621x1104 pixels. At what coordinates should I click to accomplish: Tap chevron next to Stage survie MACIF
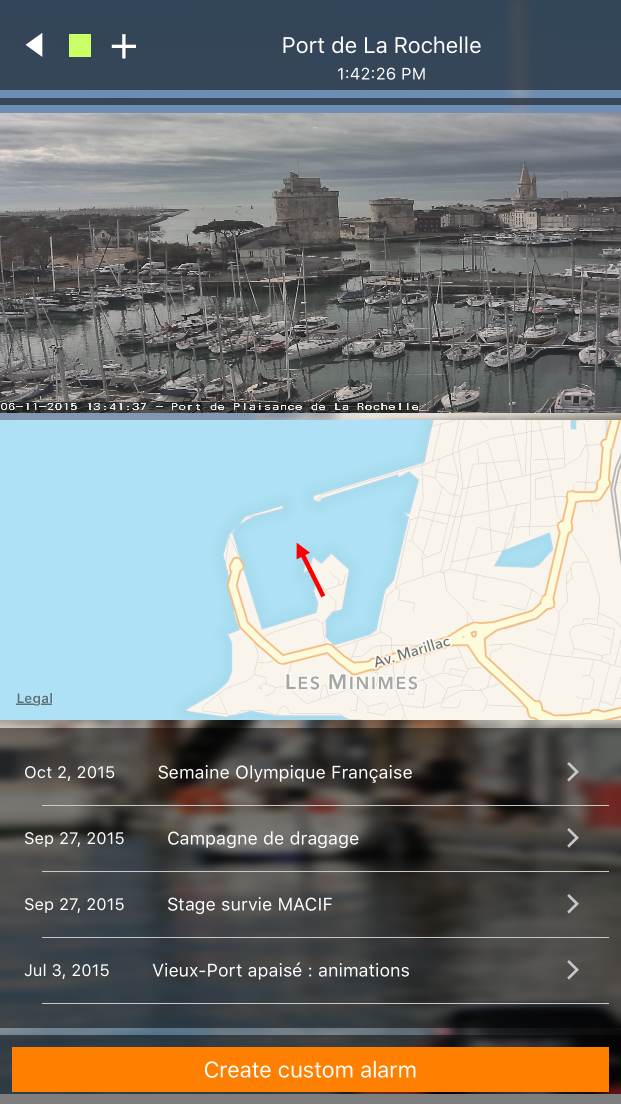click(573, 904)
